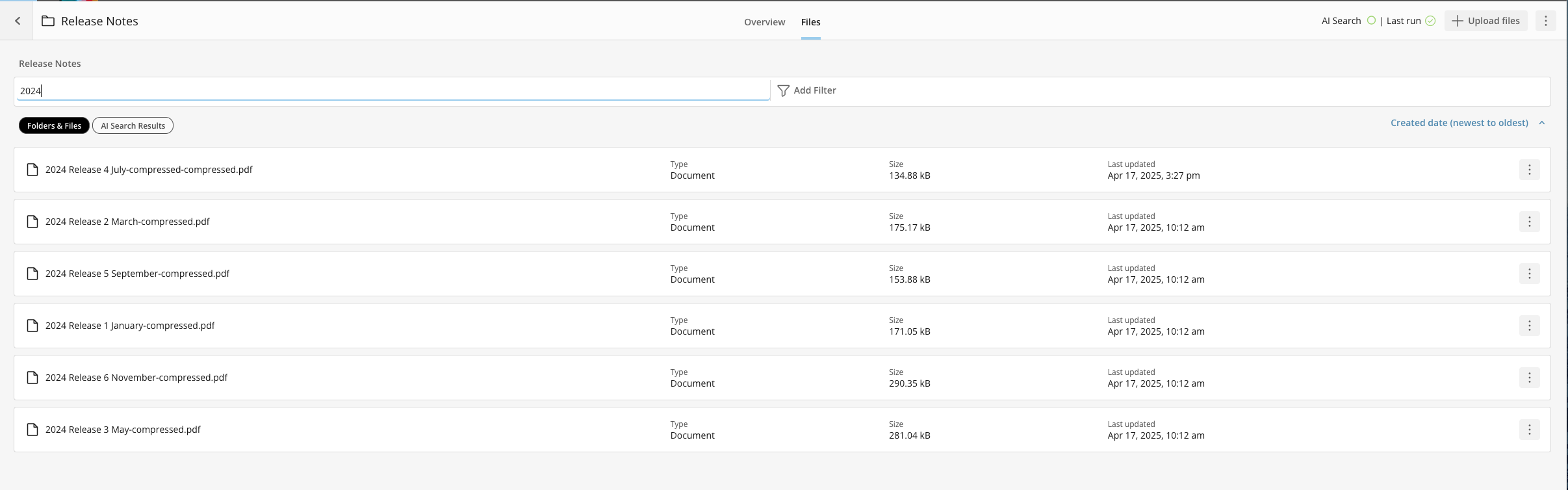Screen dimensions: 1568x490
Task: Click the 281.04 kB size value
Action: [x=910, y=435]
